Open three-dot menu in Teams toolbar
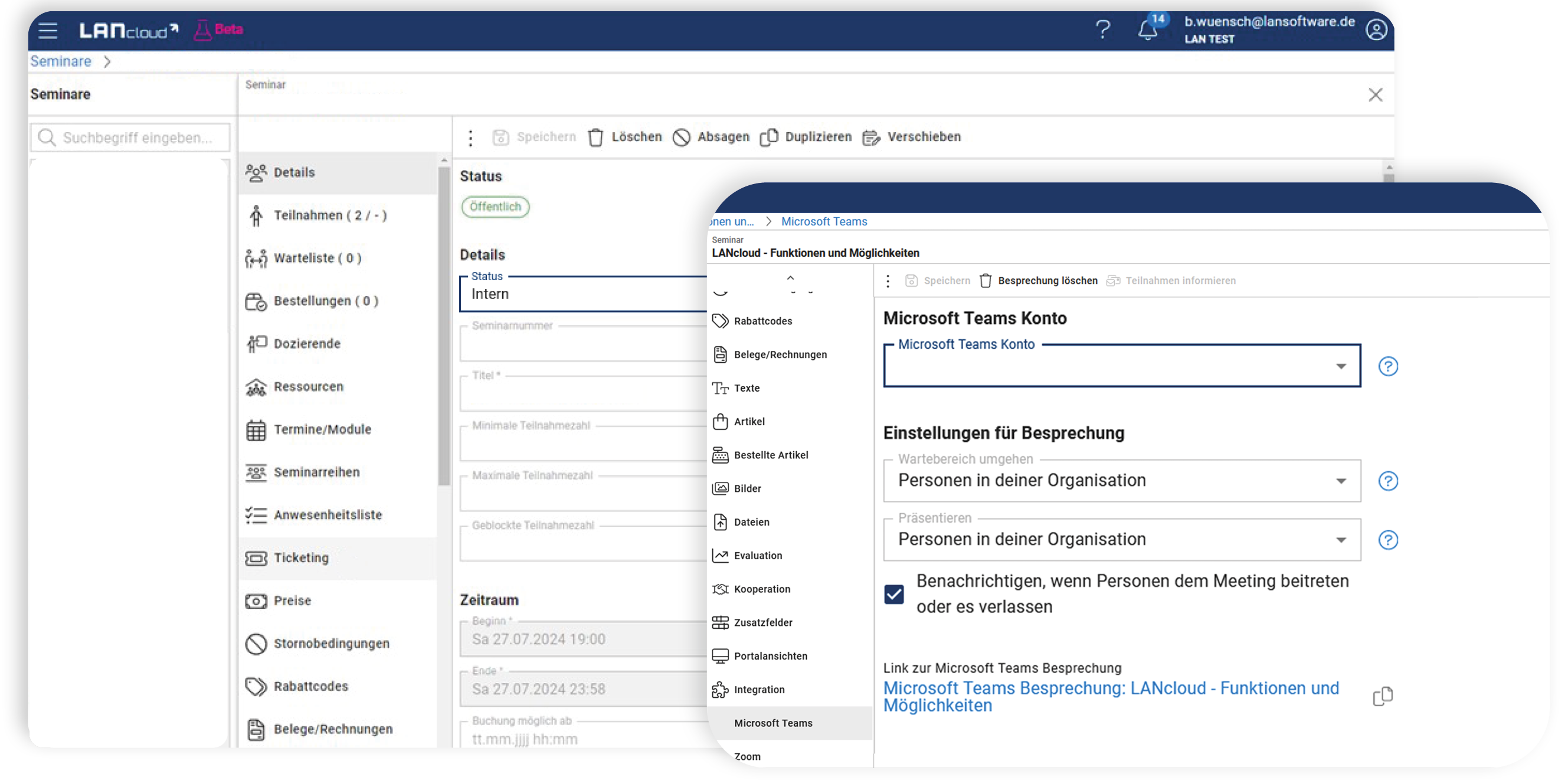 (888, 281)
